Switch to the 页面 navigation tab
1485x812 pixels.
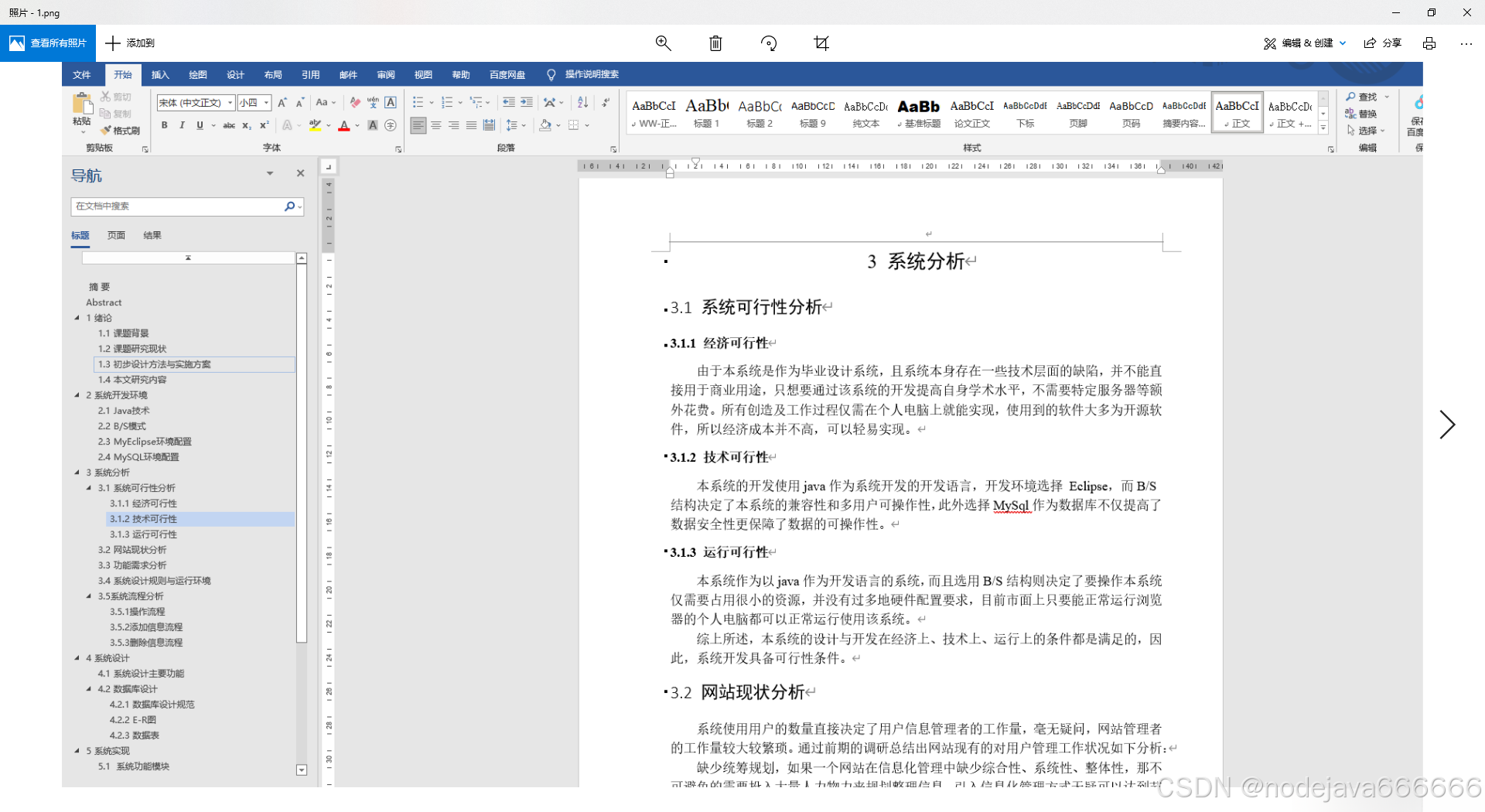tap(116, 236)
